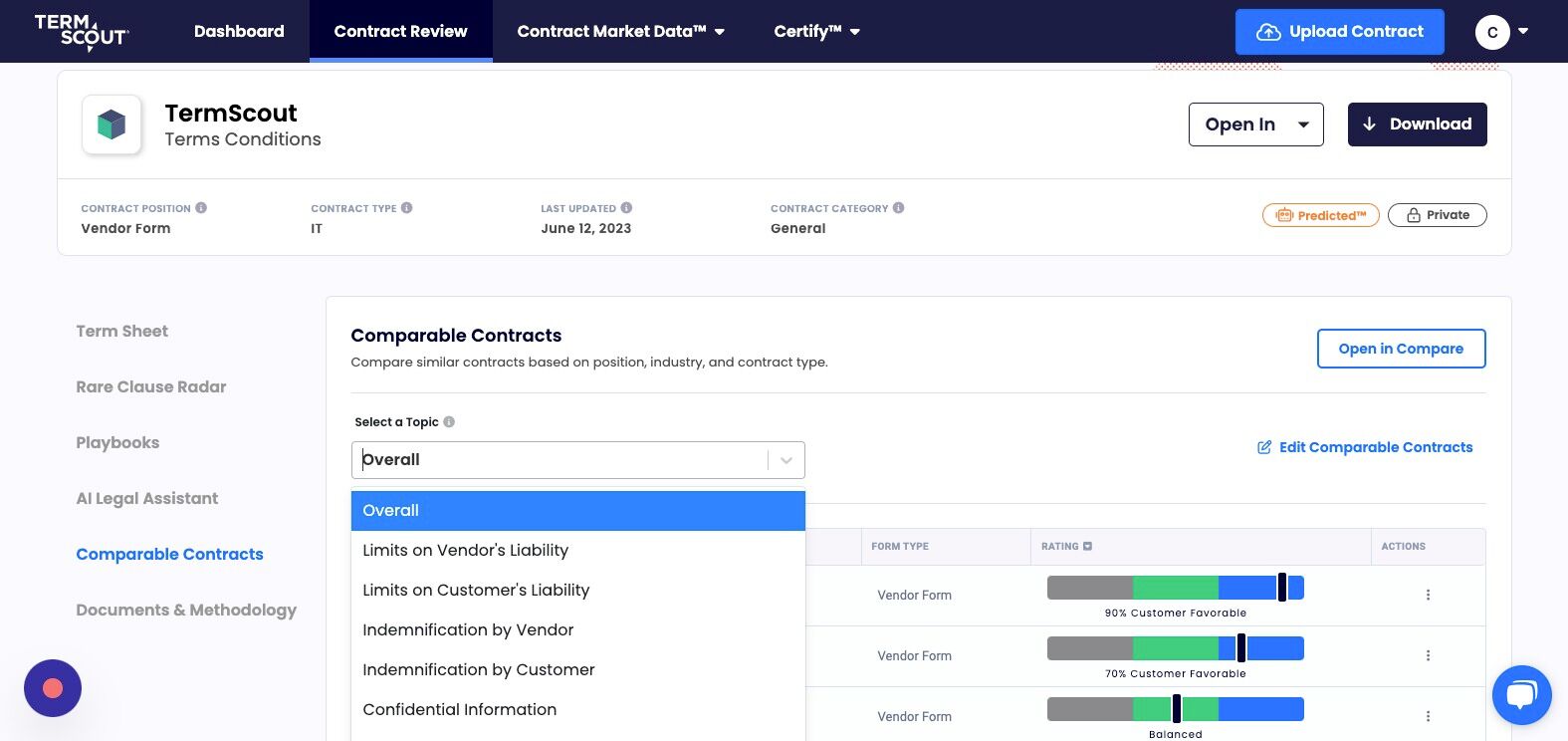Open AI Legal Assistant section
Viewport: 1568px width, 741px height.
click(147, 499)
